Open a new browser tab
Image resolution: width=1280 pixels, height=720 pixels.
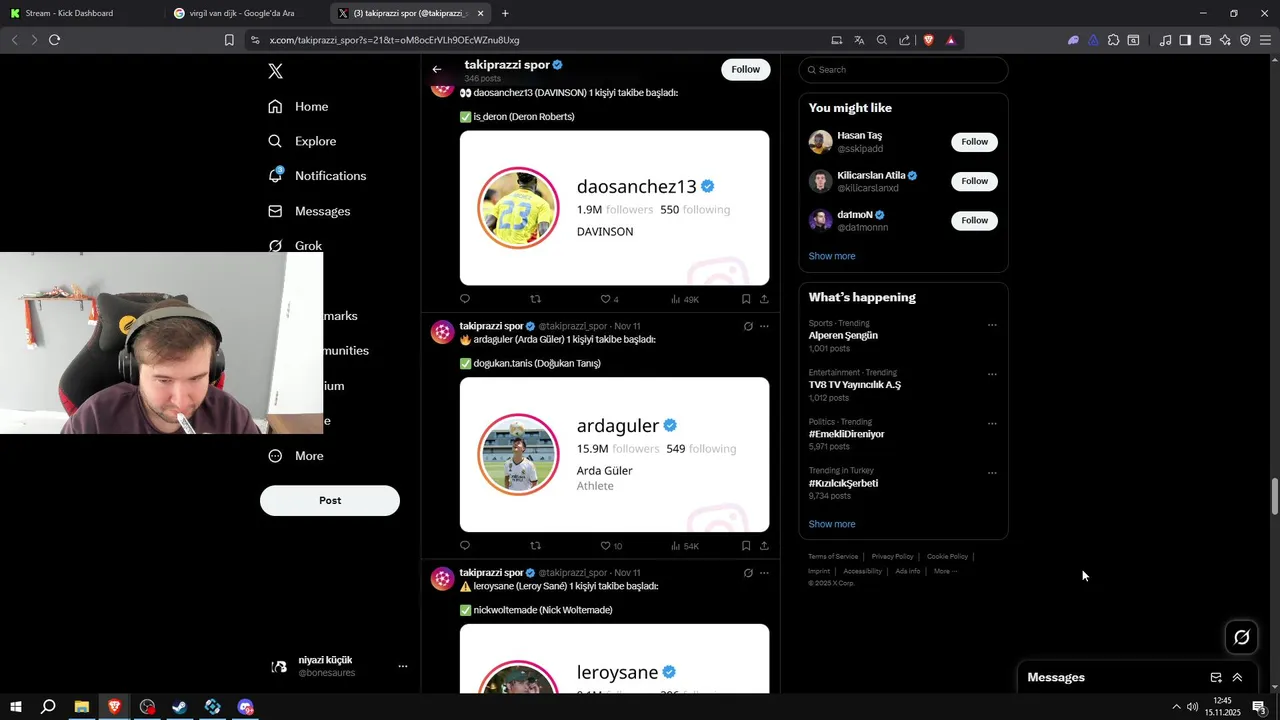click(505, 13)
